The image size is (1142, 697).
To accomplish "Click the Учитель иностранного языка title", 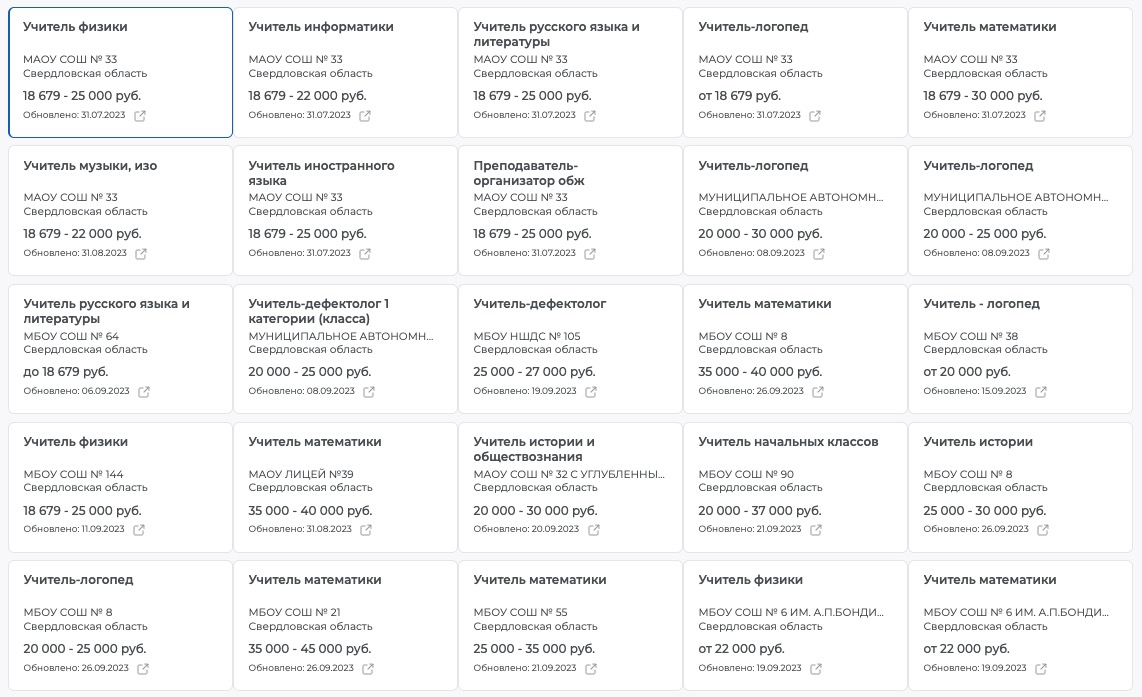I will [321, 173].
